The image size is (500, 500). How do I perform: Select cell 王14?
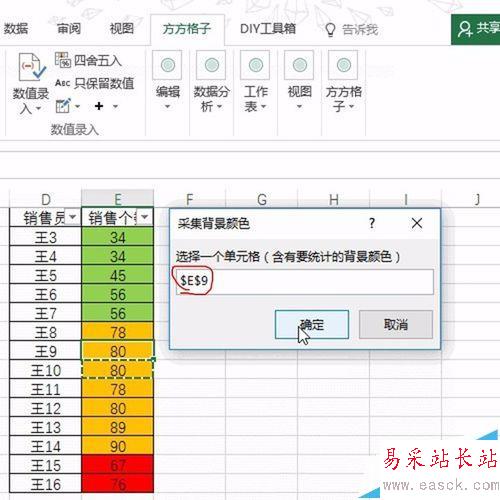click(46, 446)
